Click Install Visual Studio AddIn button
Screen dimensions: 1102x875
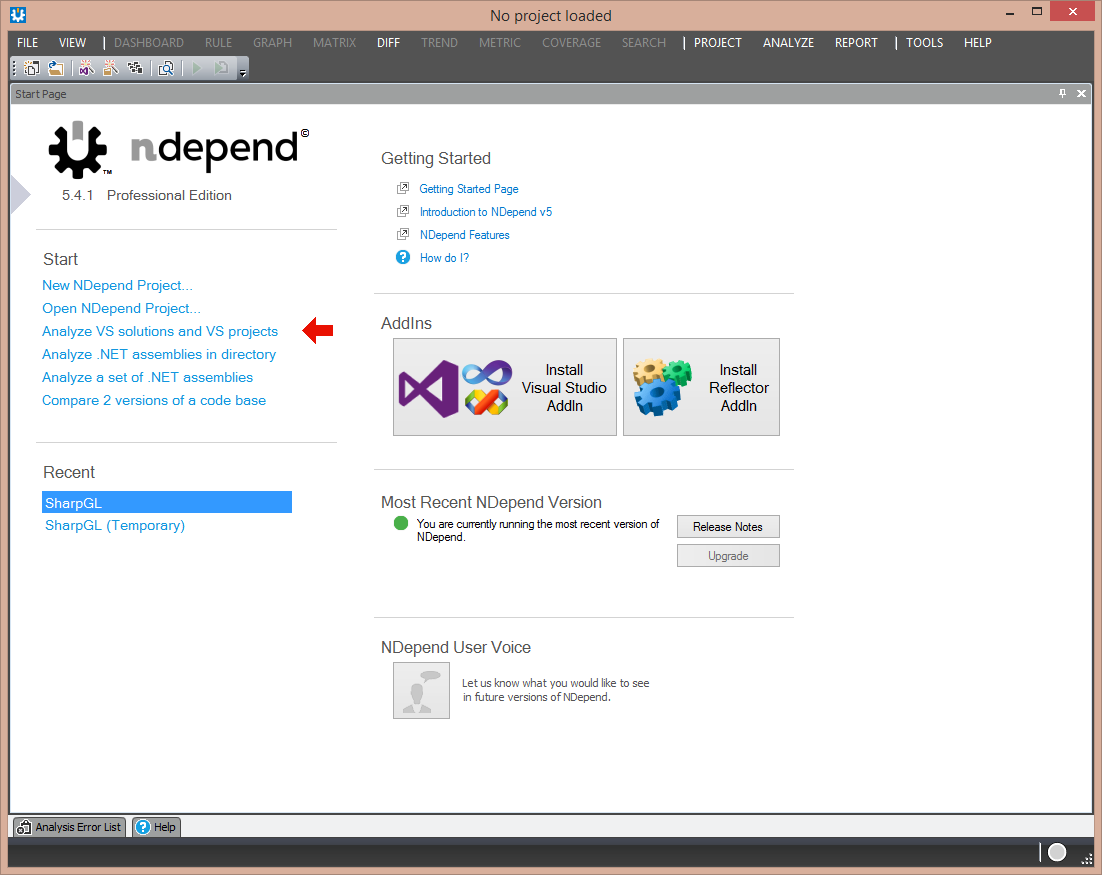click(x=505, y=387)
